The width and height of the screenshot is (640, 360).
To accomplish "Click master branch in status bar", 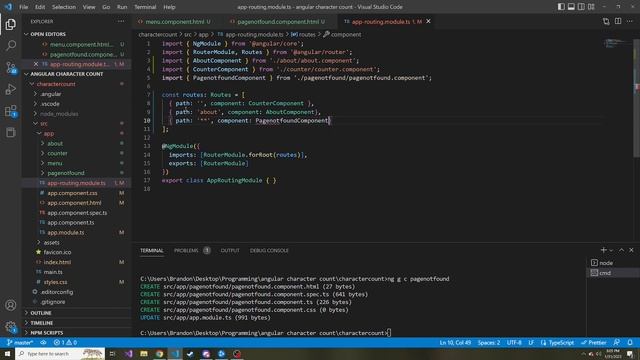I will 19,342.
